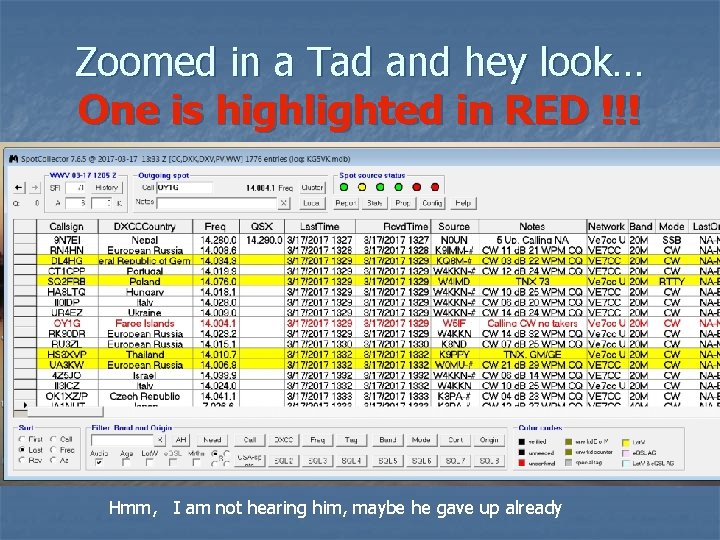Viewport: 720px width, 540px height.
Task: Select the Thailand country cell
Action: click(145, 354)
